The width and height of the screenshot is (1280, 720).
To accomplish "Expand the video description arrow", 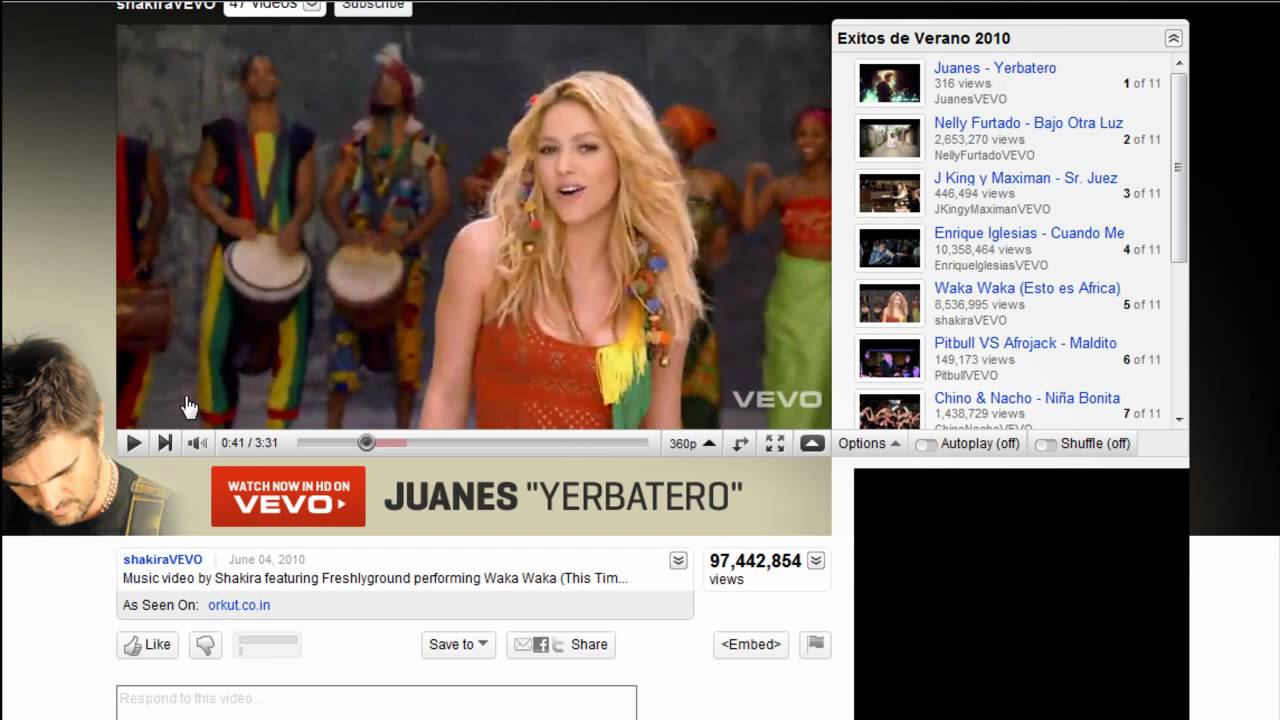I will (x=678, y=561).
